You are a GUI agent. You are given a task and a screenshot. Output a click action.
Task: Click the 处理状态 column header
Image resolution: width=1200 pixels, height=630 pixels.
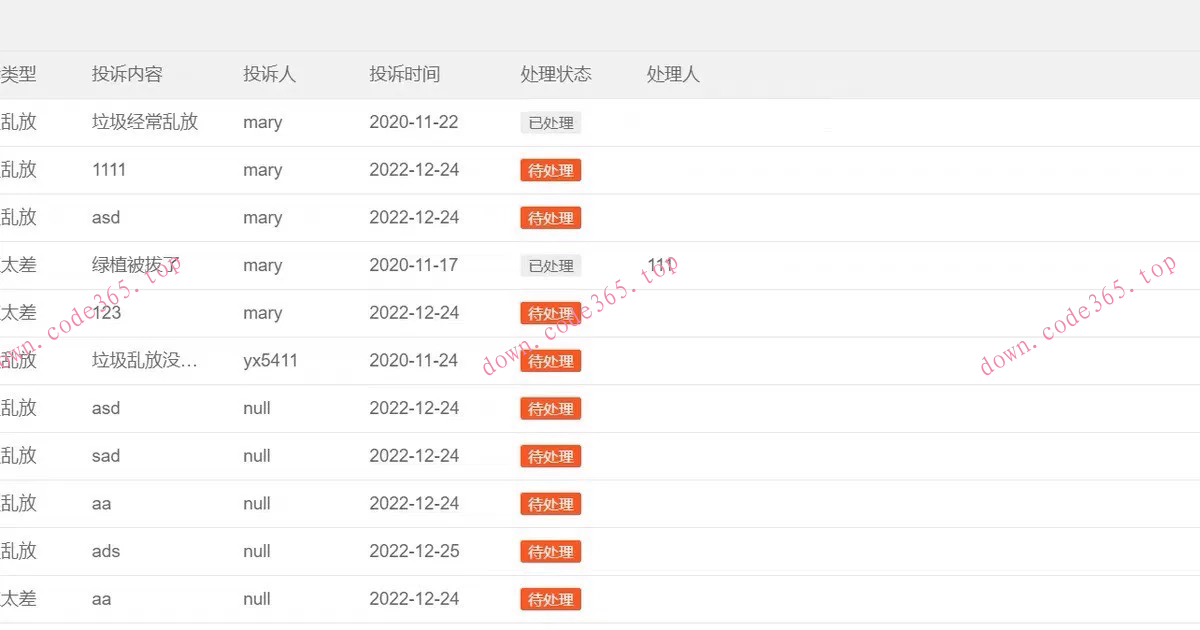[x=556, y=74]
